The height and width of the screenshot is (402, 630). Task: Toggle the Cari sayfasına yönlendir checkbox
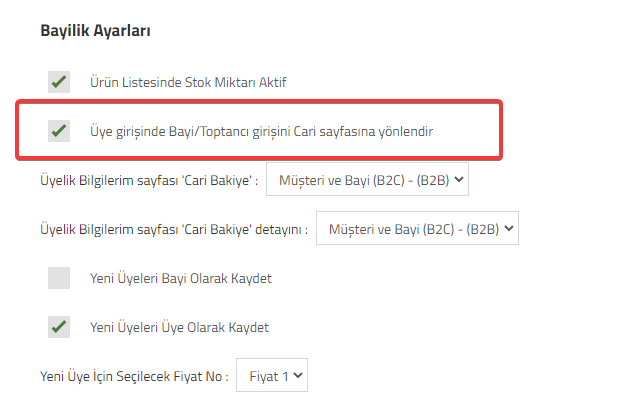click(59, 131)
